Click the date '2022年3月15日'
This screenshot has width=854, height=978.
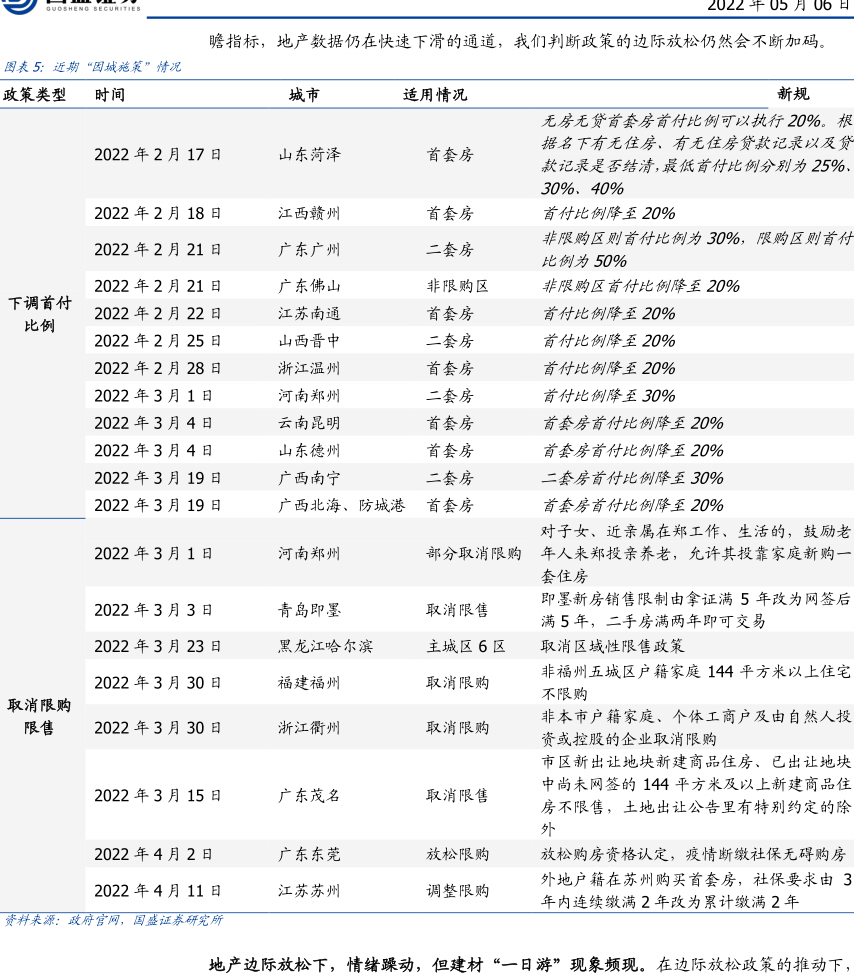[158, 796]
